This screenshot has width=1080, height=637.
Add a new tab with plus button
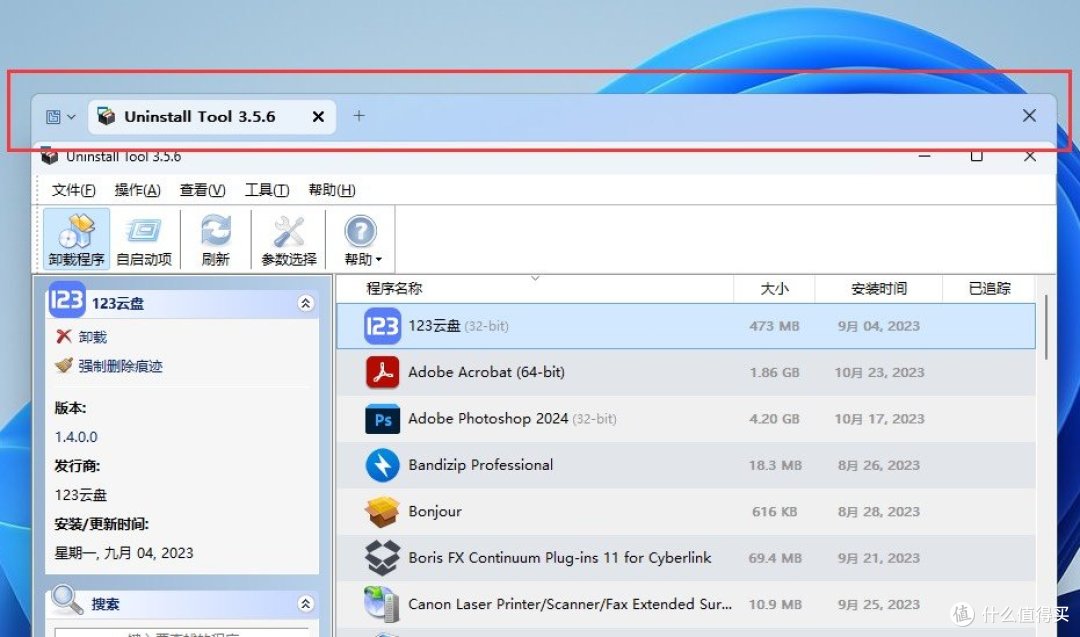click(x=359, y=116)
